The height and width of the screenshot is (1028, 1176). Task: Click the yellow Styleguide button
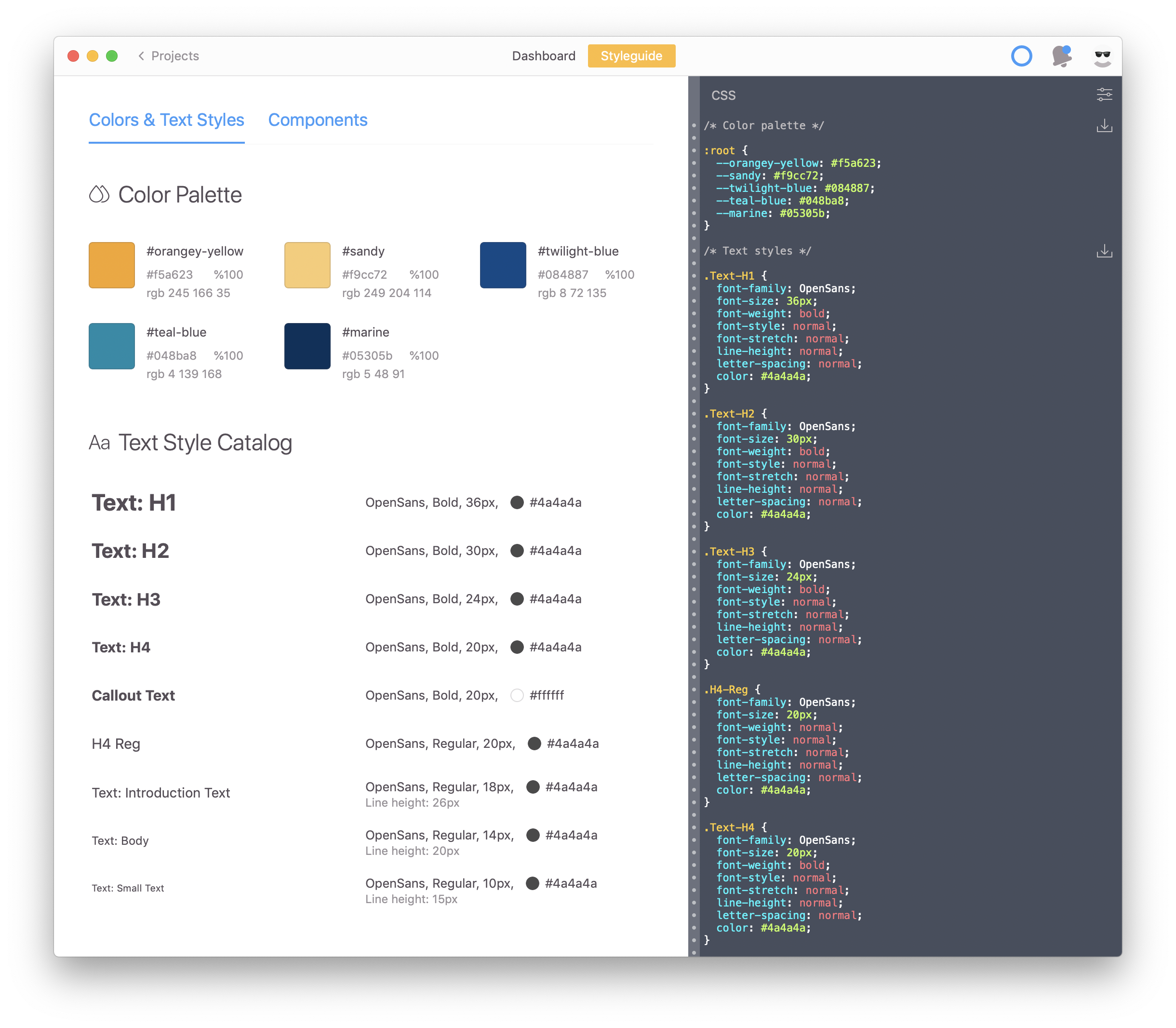coord(631,55)
